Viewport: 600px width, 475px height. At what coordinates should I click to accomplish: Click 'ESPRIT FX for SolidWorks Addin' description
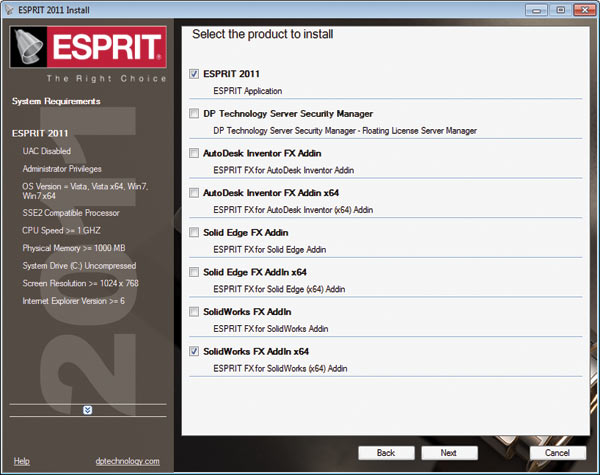pos(271,329)
